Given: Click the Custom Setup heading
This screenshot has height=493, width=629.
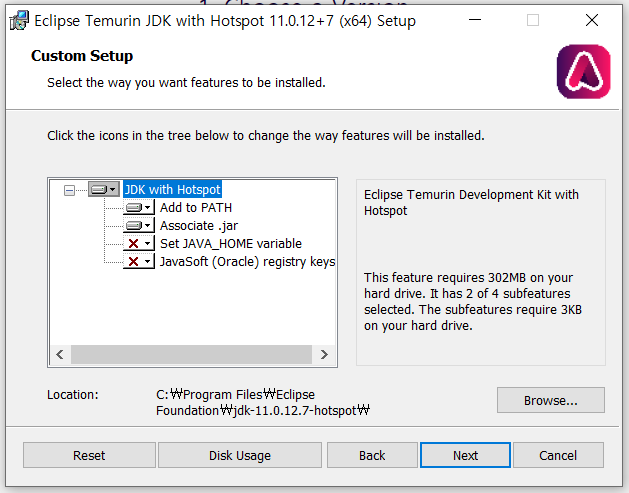Looking at the screenshot, I should [82, 56].
